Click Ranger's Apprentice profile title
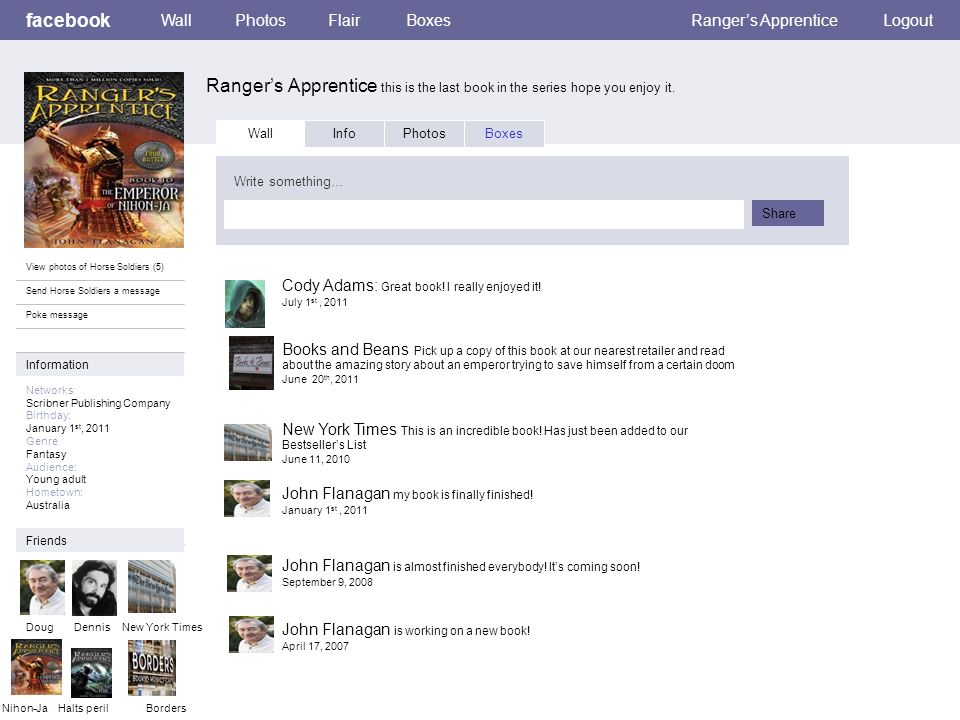This screenshot has height=720, width=960. point(291,85)
